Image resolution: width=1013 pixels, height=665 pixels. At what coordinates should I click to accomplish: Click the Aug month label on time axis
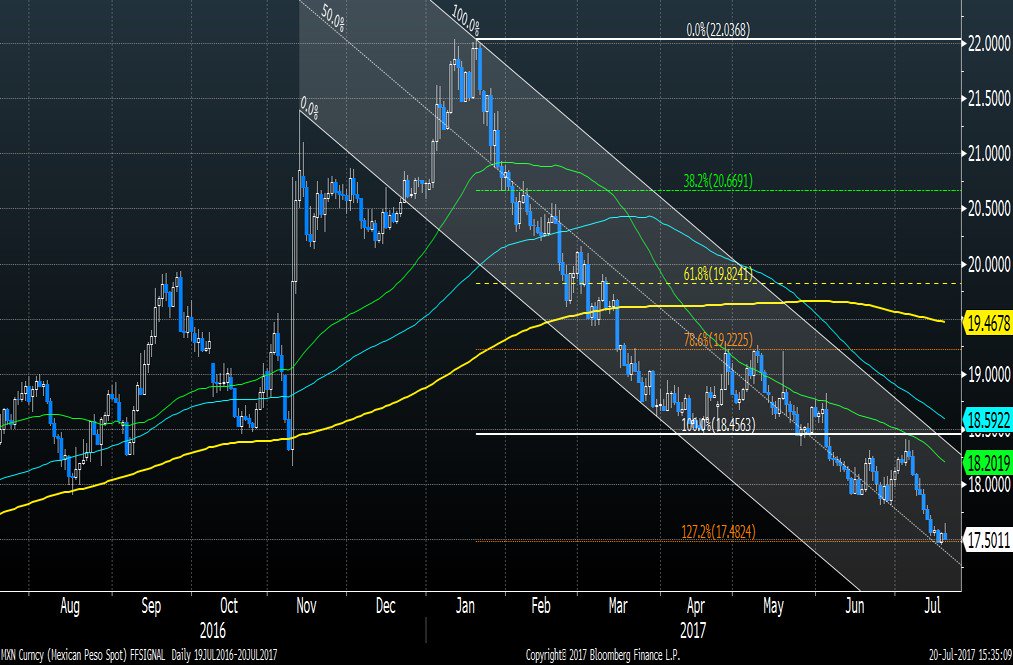click(x=69, y=607)
